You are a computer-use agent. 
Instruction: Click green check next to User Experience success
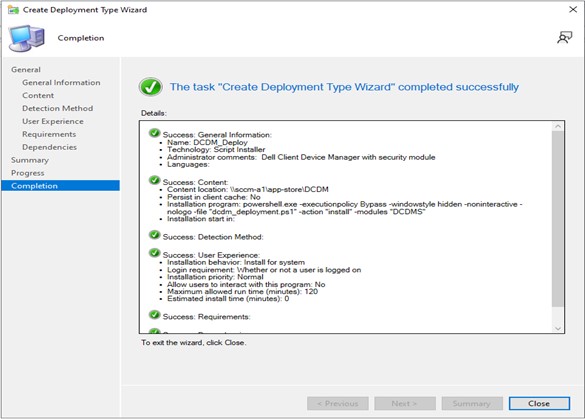[154, 253]
